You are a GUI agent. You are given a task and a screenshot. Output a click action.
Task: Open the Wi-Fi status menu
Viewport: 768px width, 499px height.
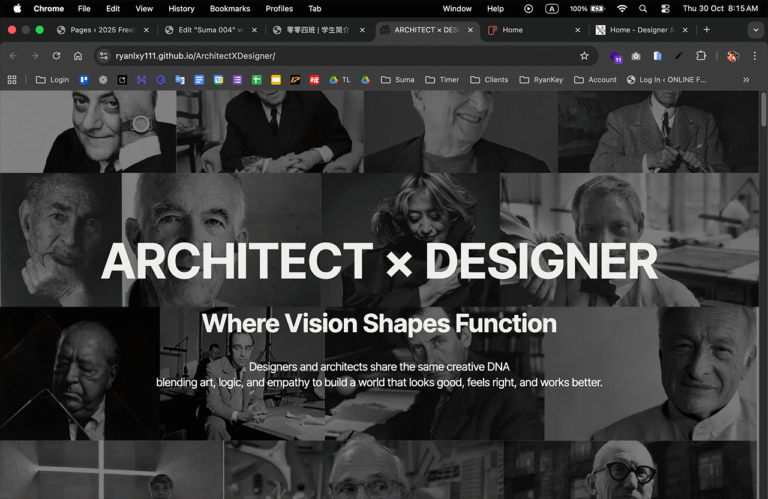tap(622, 8)
